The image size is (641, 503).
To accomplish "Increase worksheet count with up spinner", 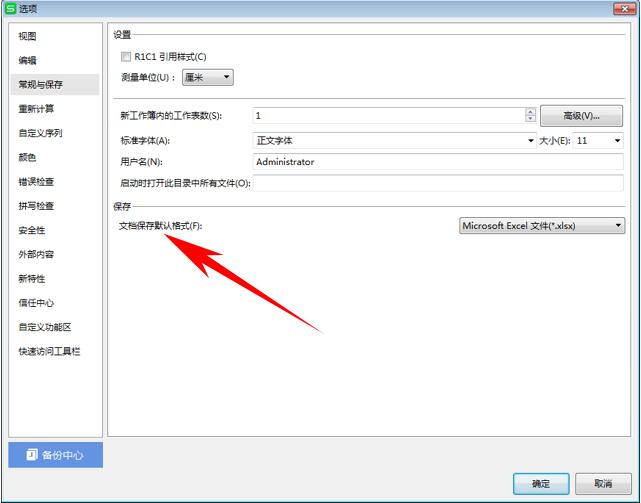I will coord(530,112).
